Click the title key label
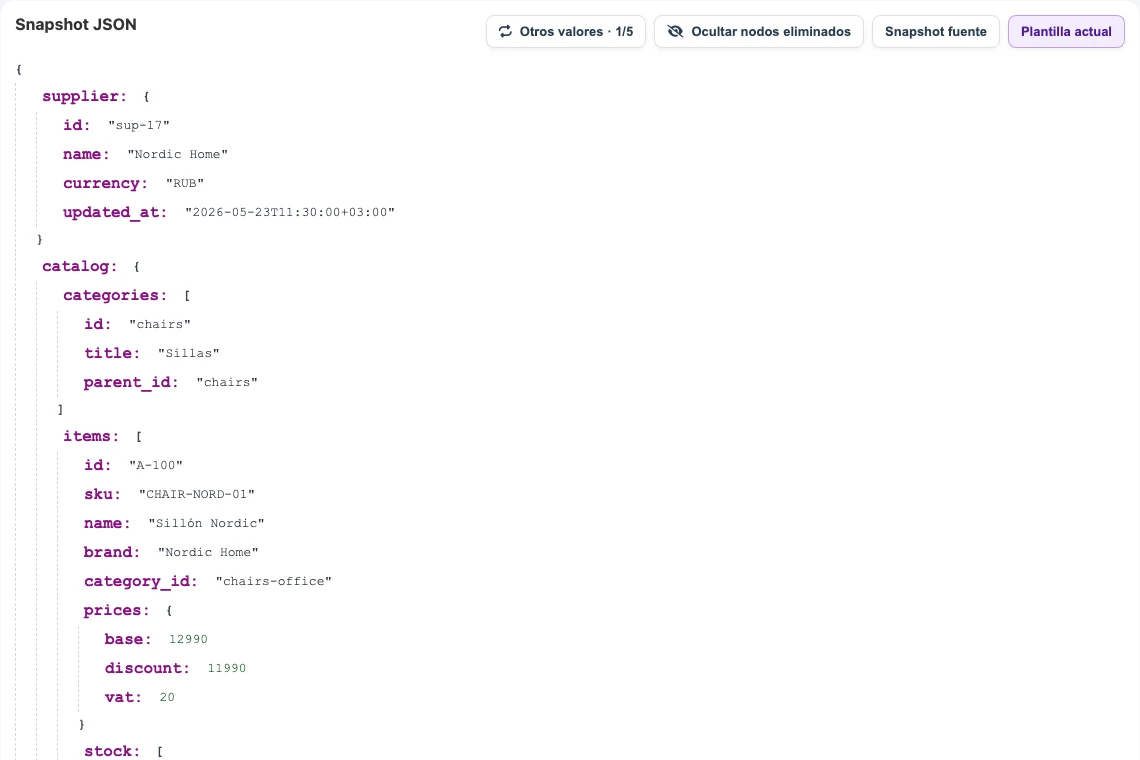The height and width of the screenshot is (760, 1140). coord(112,353)
